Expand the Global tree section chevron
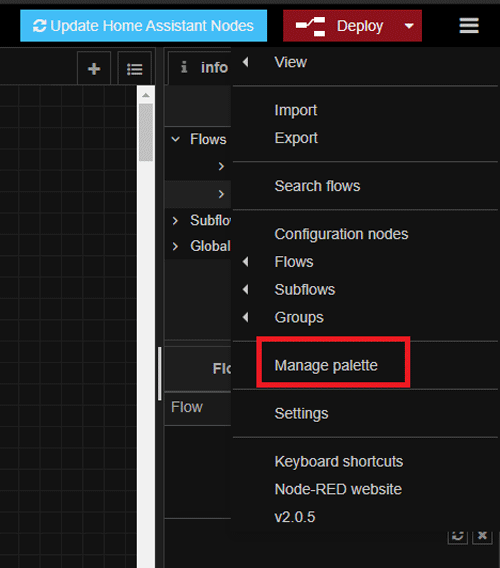This screenshot has width=500, height=568. point(175,246)
